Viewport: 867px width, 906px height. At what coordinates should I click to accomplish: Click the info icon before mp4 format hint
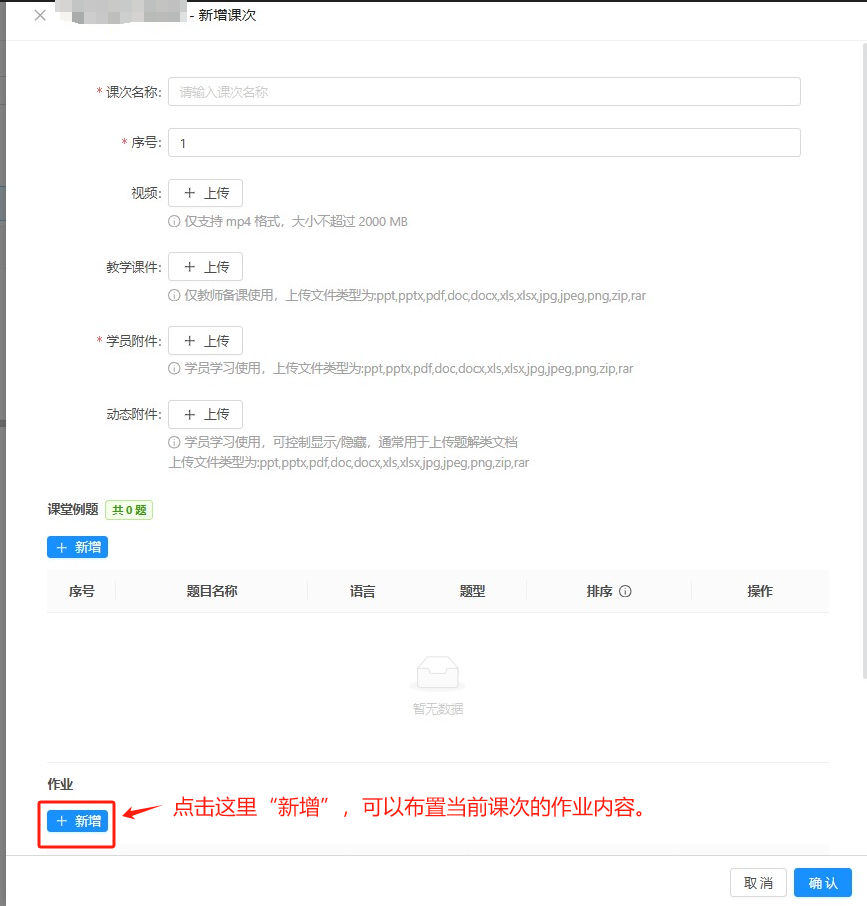(x=174, y=222)
